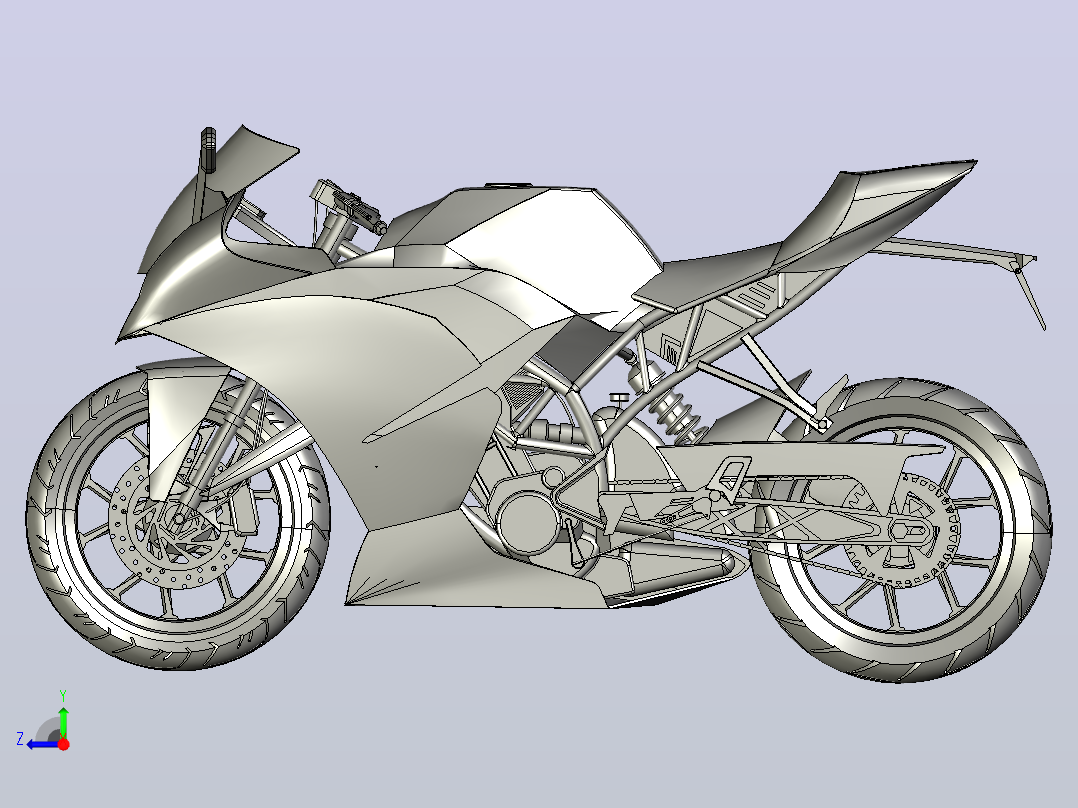
Task: Select the rear chain sprocket
Action: coord(901,529)
